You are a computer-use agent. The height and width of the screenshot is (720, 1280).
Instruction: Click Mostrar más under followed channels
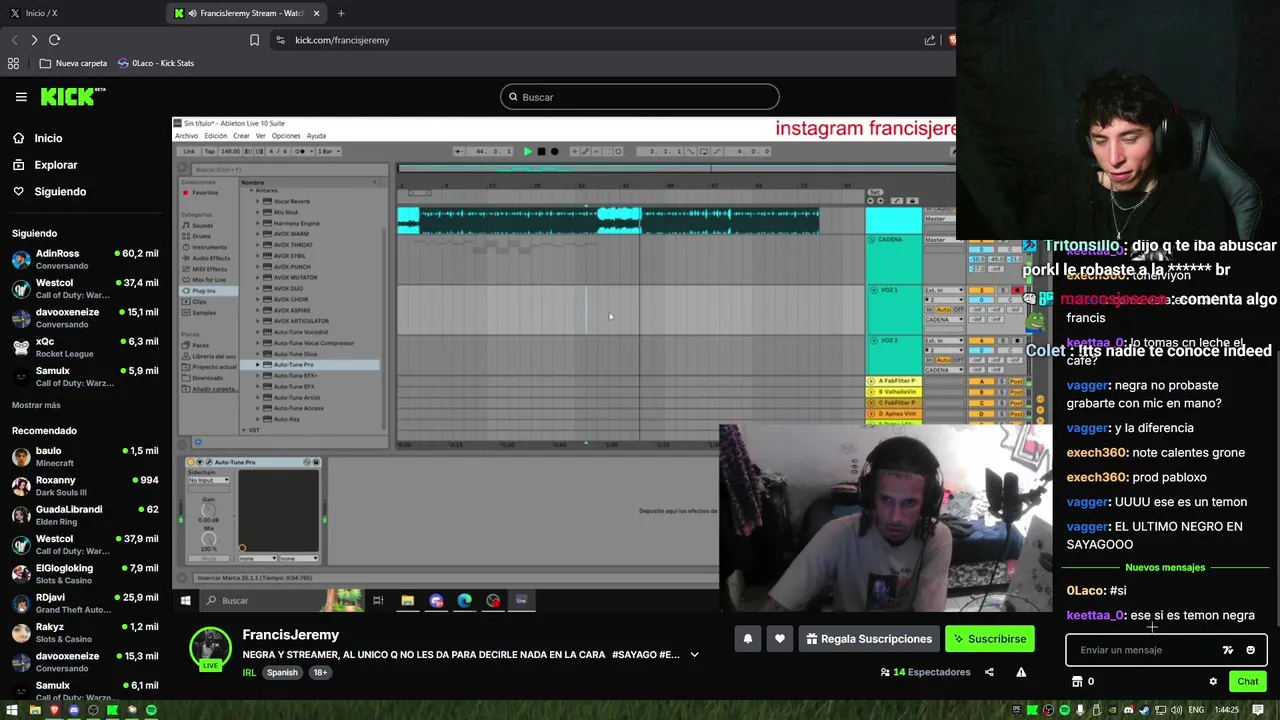click(x=36, y=405)
